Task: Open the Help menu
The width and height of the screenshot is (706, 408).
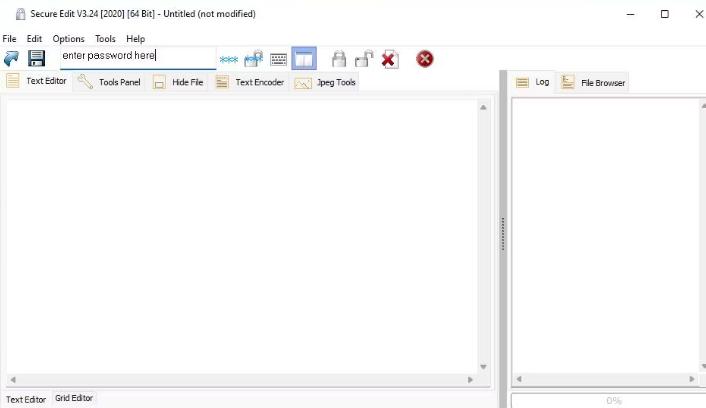Action: [136, 39]
